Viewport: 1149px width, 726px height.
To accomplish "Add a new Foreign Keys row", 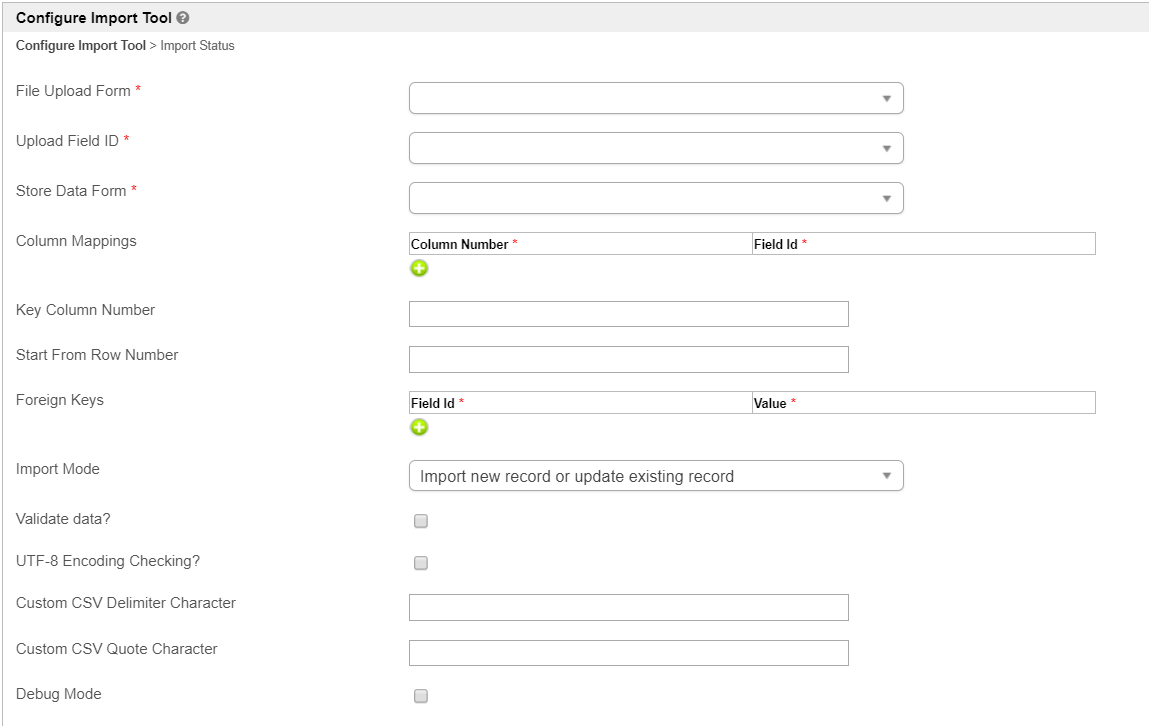I will pyautogui.click(x=419, y=427).
